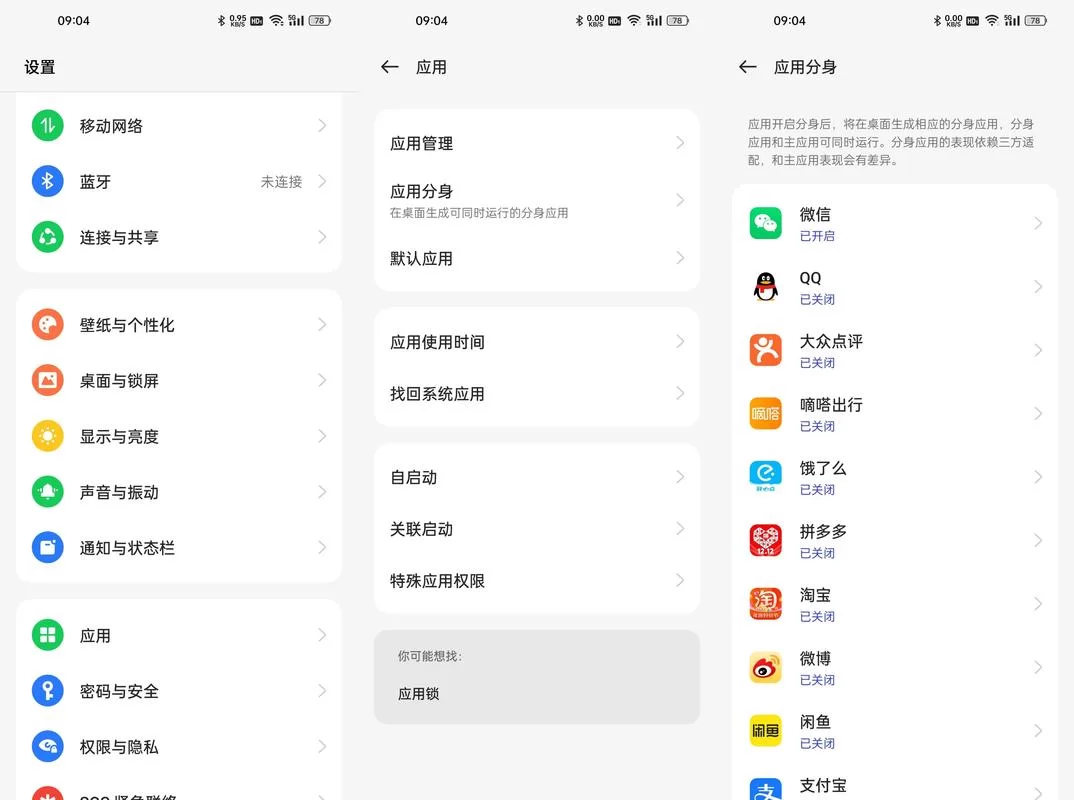Screen dimensions: 1074x800
Task: Tap the 淘宝 app icon
Action: click(766, 603)
